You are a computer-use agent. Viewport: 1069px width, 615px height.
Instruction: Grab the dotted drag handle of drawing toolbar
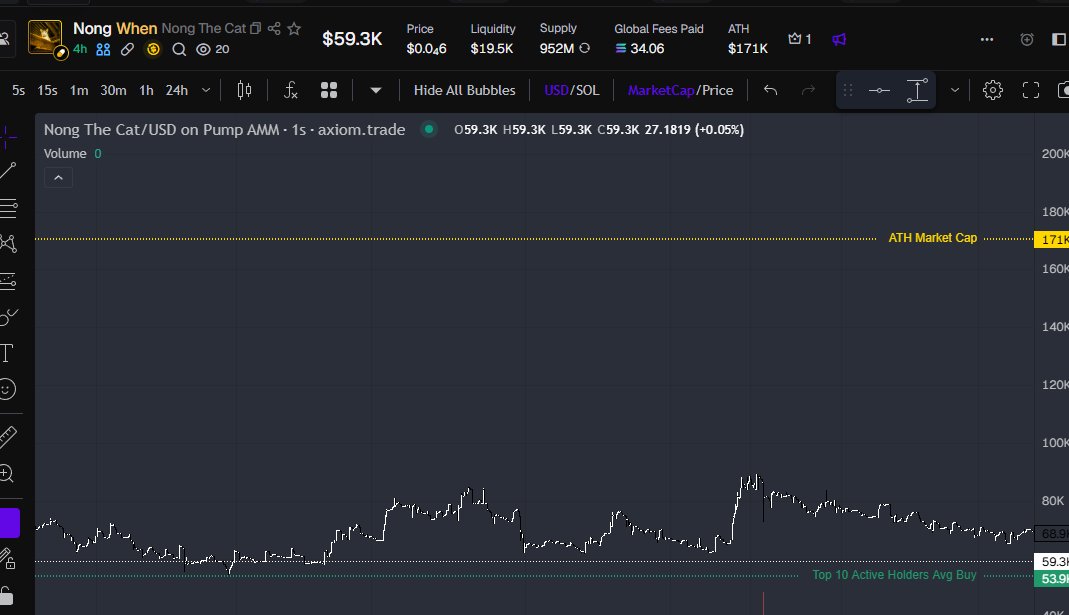[x=848, y=90]
